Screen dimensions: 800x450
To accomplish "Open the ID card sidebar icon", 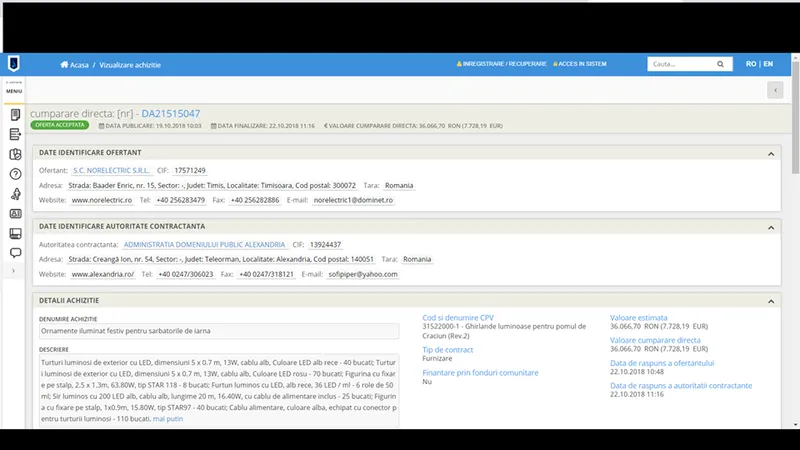I will point(15,213).
